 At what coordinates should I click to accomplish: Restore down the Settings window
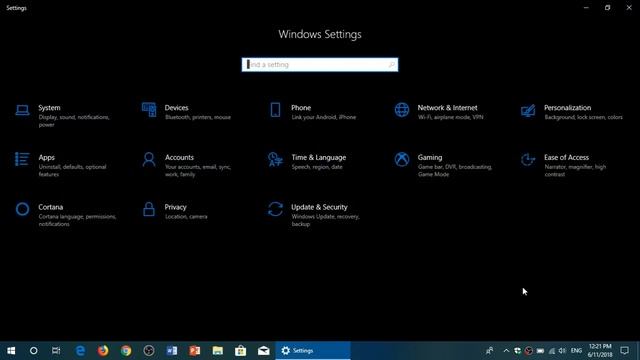(607, 7)
